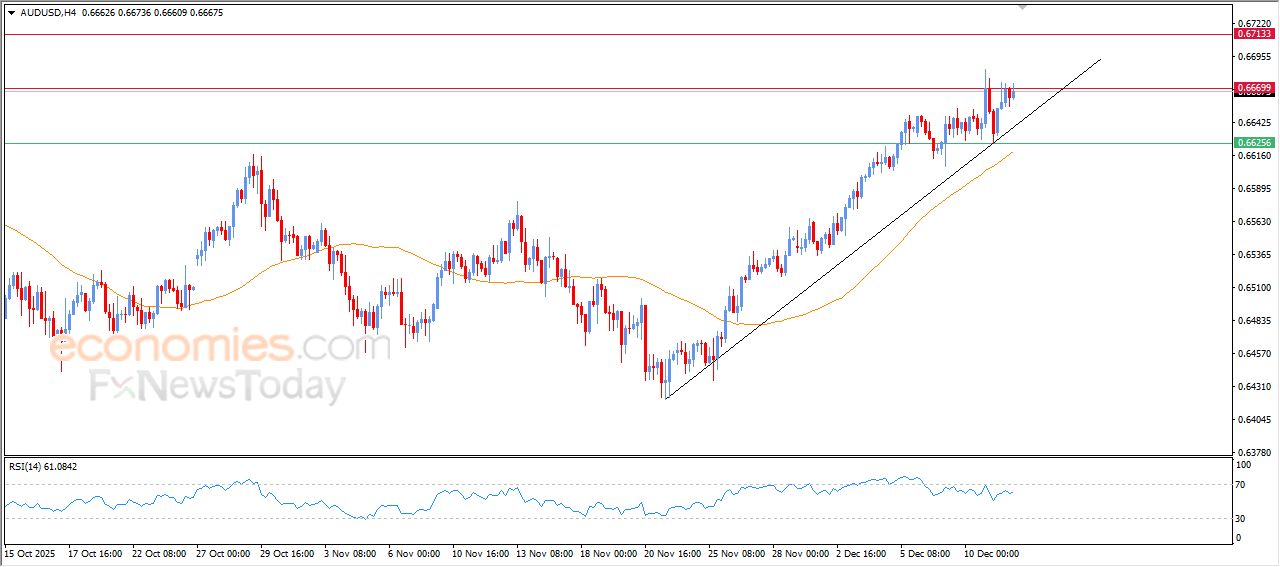This screenshot has height=567, width=1280.
Task: Select the green 0.66256 price label
Action: pos(1254,143)
